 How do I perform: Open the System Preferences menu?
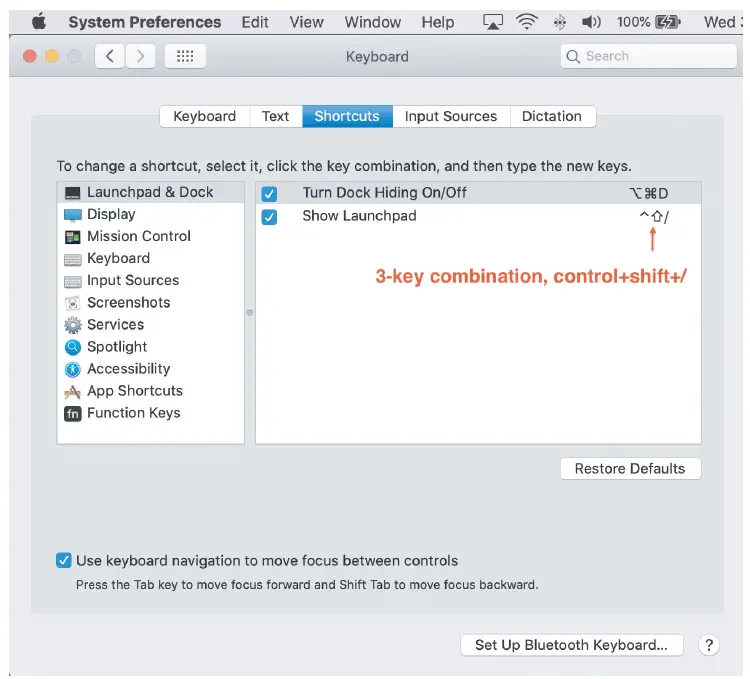[144, 22]
